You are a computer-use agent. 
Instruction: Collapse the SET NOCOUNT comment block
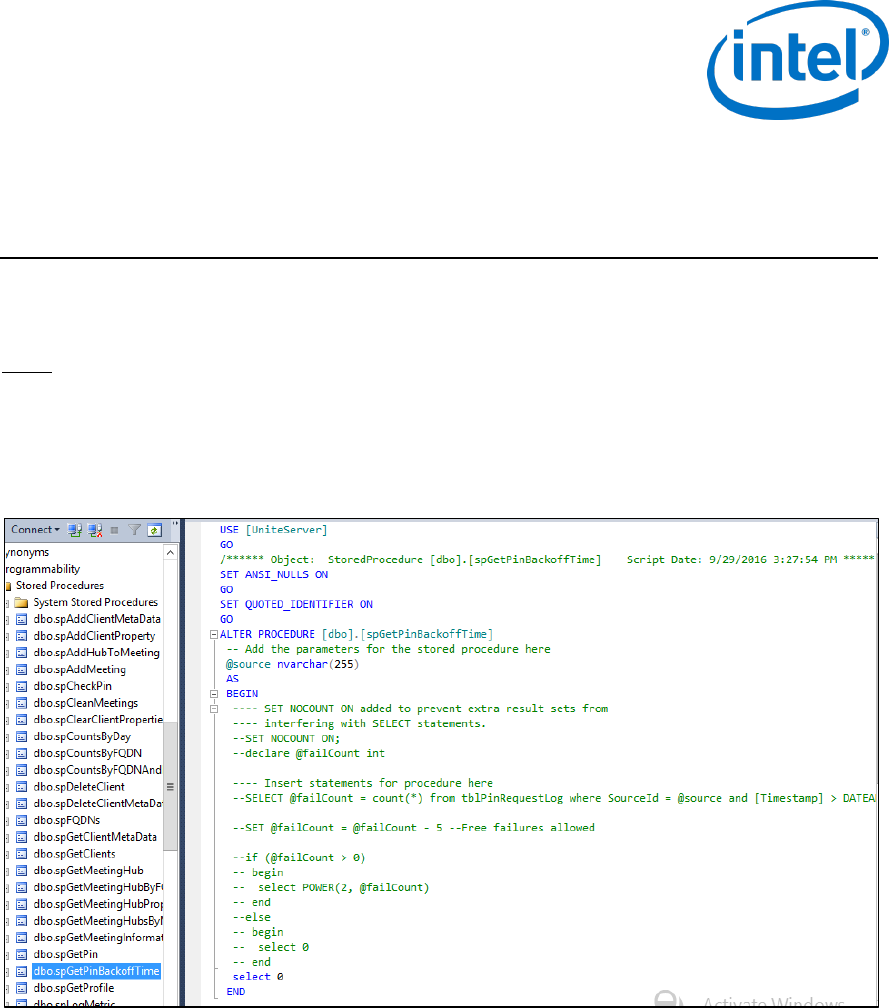tap(213, 709)
